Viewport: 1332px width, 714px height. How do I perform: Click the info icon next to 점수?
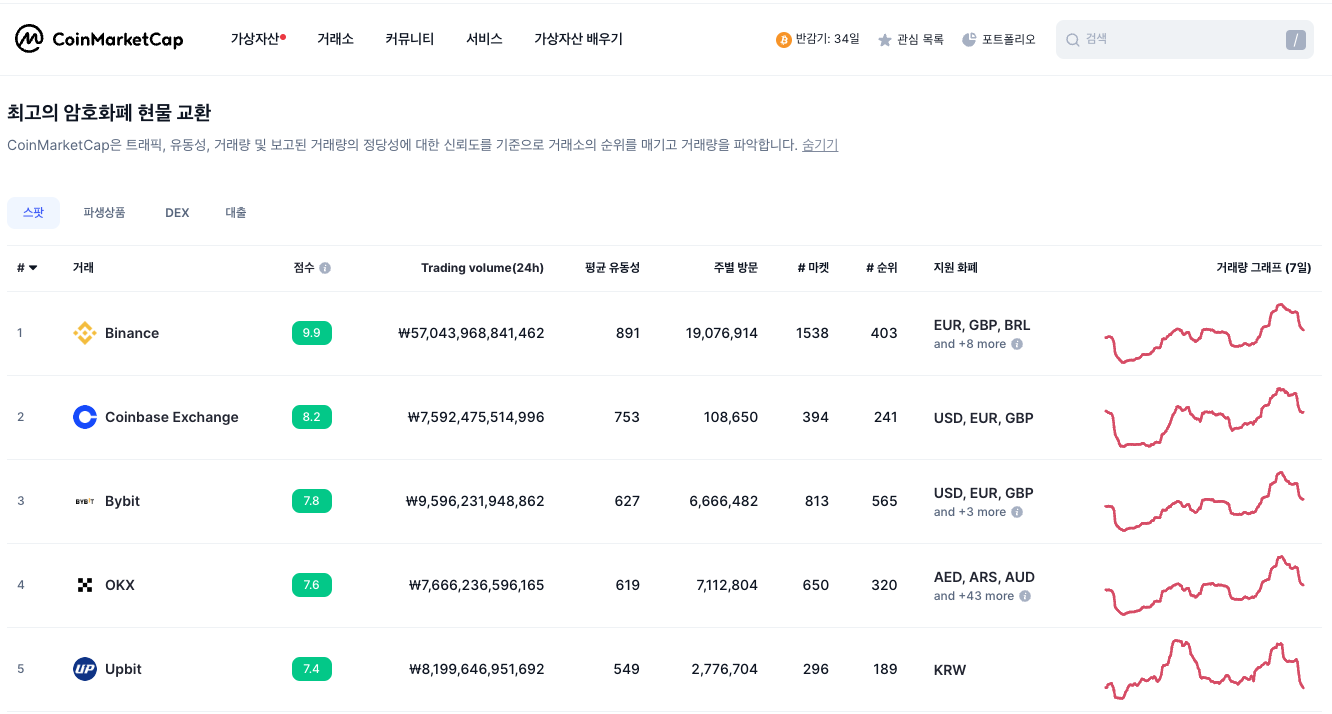(325, 268)
